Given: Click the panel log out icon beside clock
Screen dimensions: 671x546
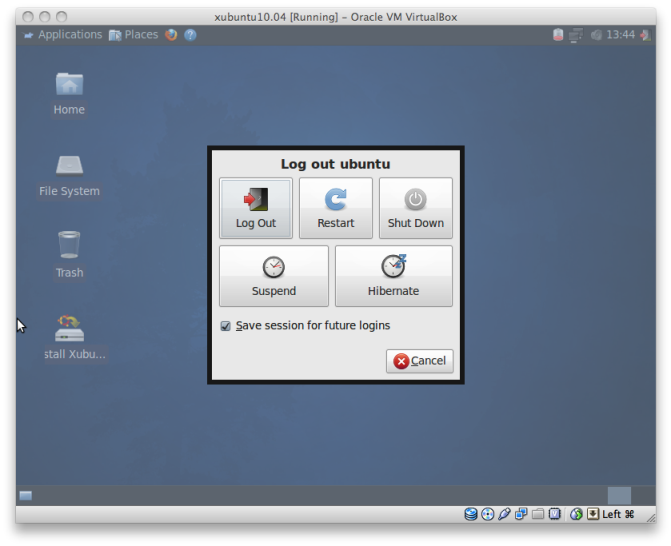Looking at the screenshot, I should [645, 35].
